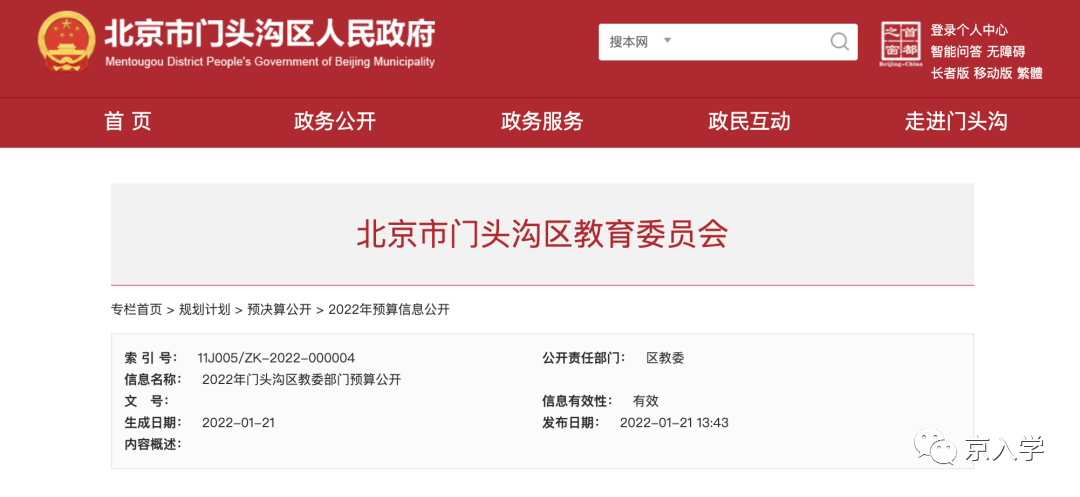Click the 索 引 号 label
Viewport: 1080px width, 497px height.
[x=151, y=358]
